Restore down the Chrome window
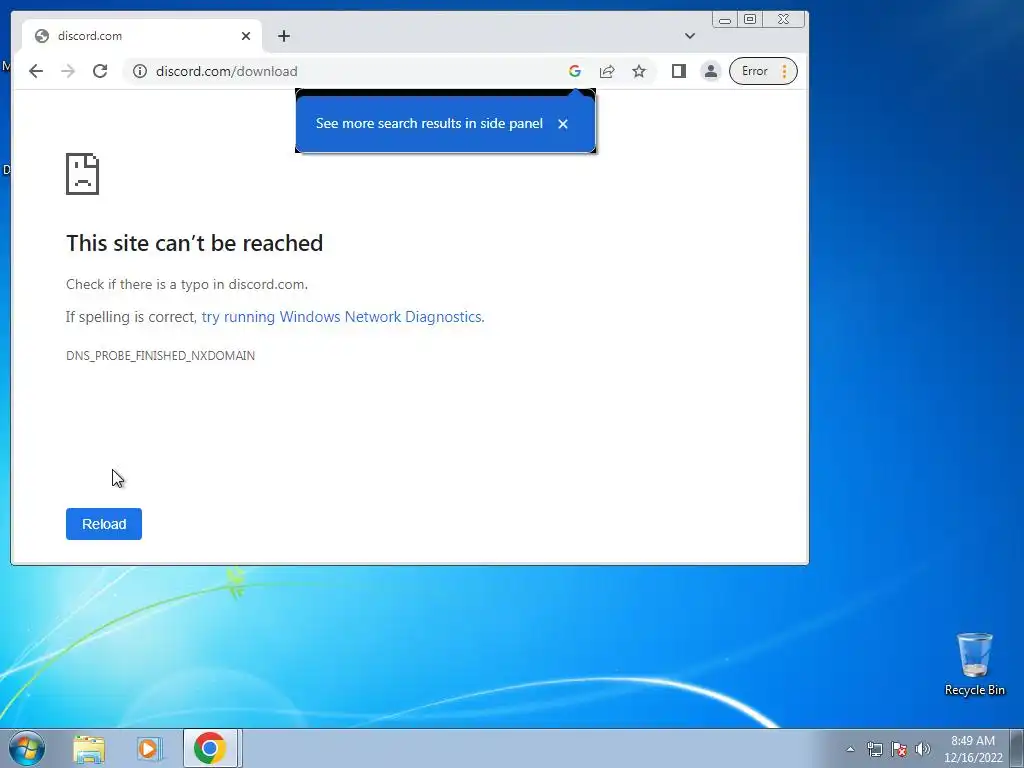The width and height of the screenshot is (1024, 768). click(750, 20)
